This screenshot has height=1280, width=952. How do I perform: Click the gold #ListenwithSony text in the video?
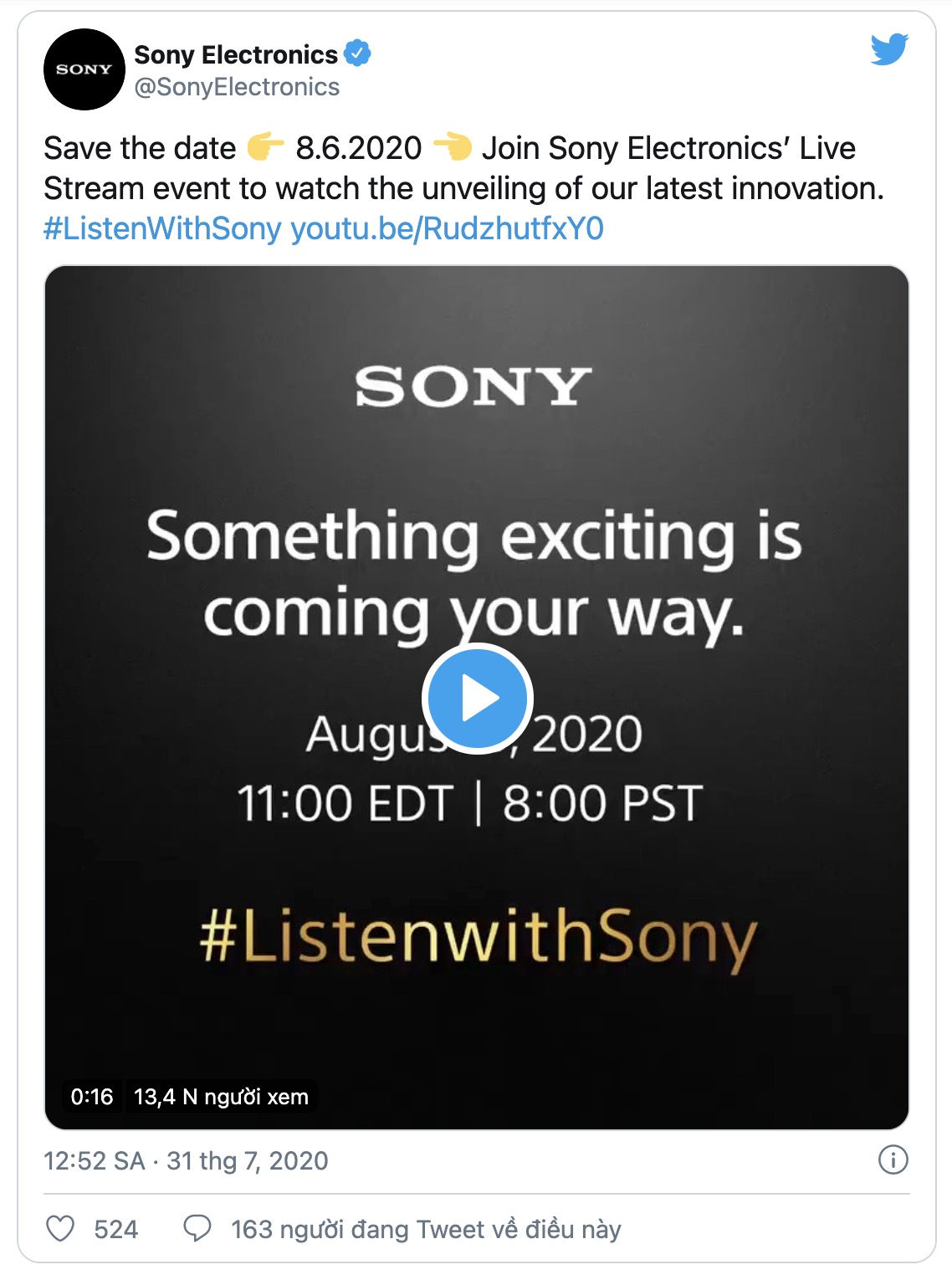(479, 939)
